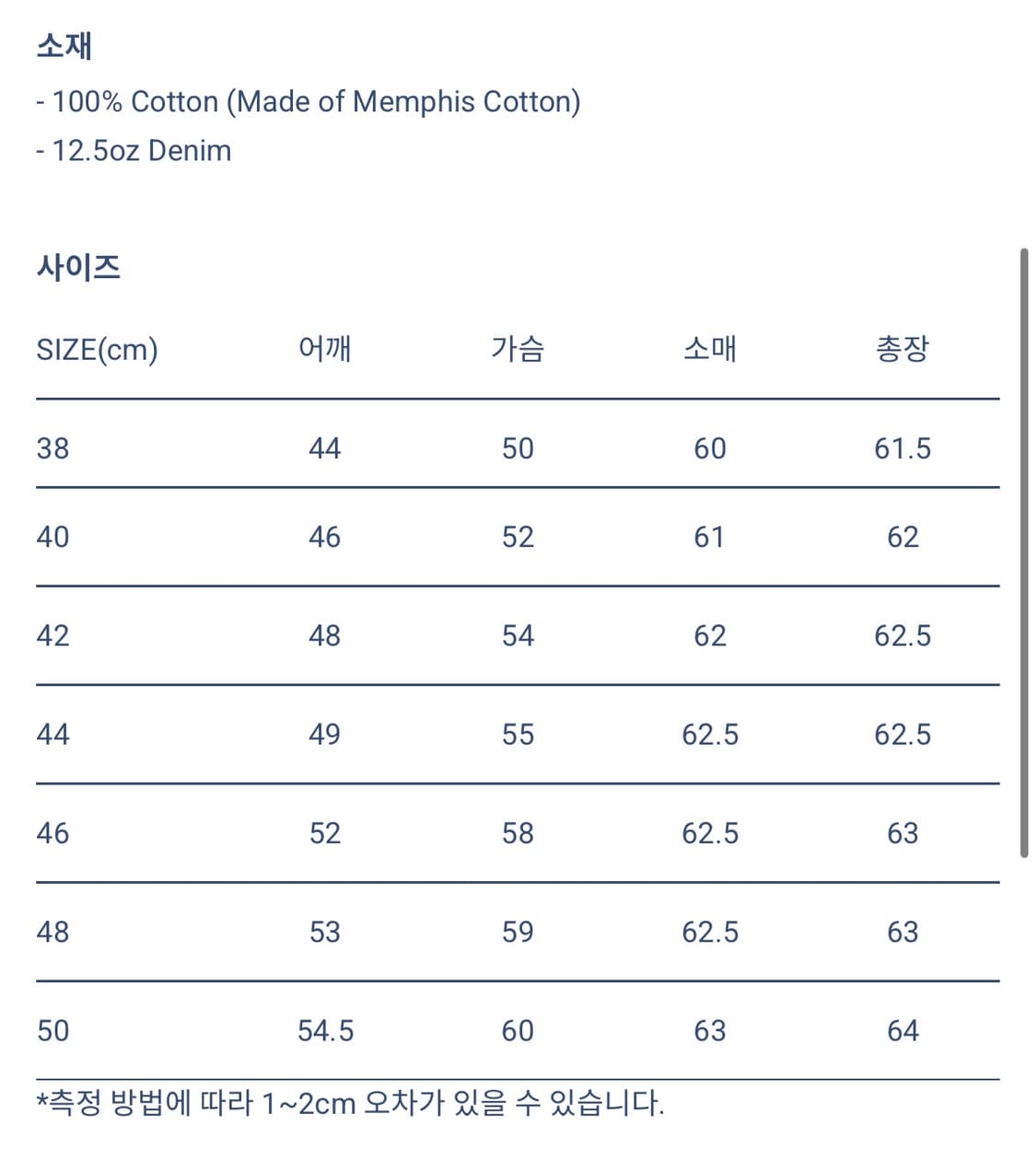Click the size 46 row label

pyautogui.click(x=52, y=833)
